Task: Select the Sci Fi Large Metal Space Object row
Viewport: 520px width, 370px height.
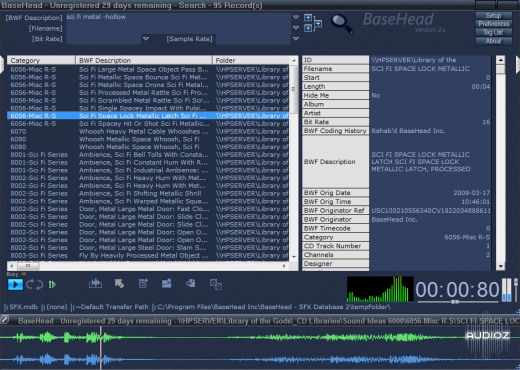Action: coord(149,69)
